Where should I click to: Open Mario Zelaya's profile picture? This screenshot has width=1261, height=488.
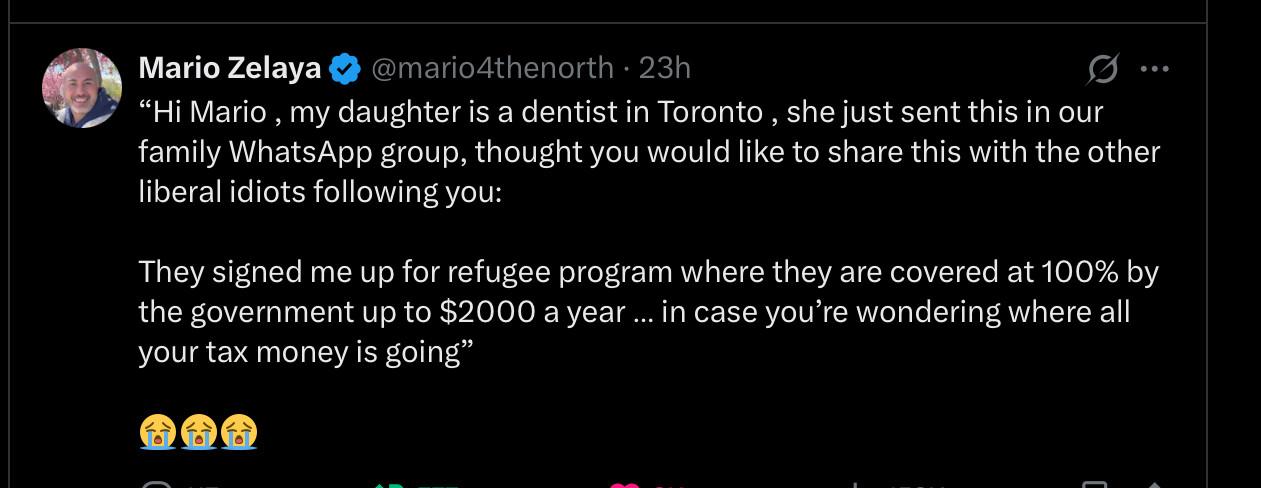pos(82,88)
